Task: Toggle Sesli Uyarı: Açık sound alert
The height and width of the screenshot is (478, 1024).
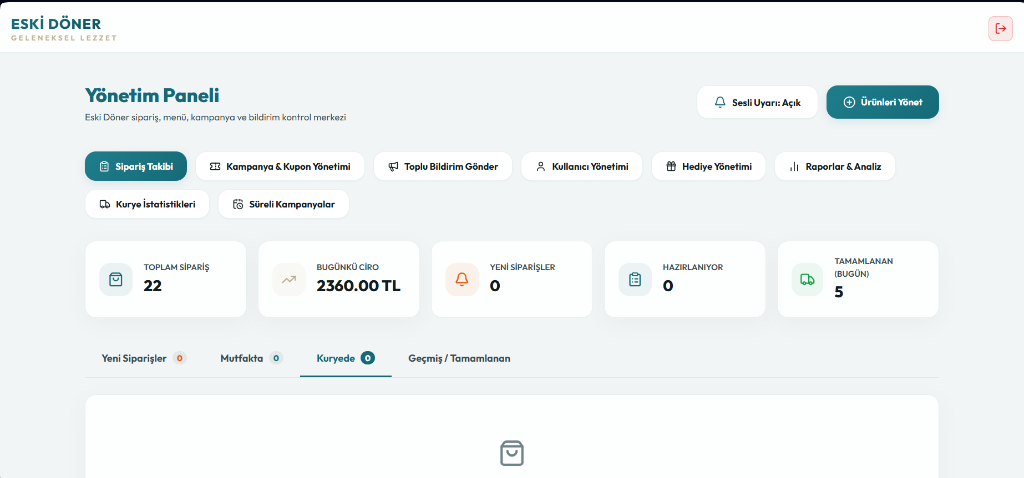Action: tap(757, 103)
